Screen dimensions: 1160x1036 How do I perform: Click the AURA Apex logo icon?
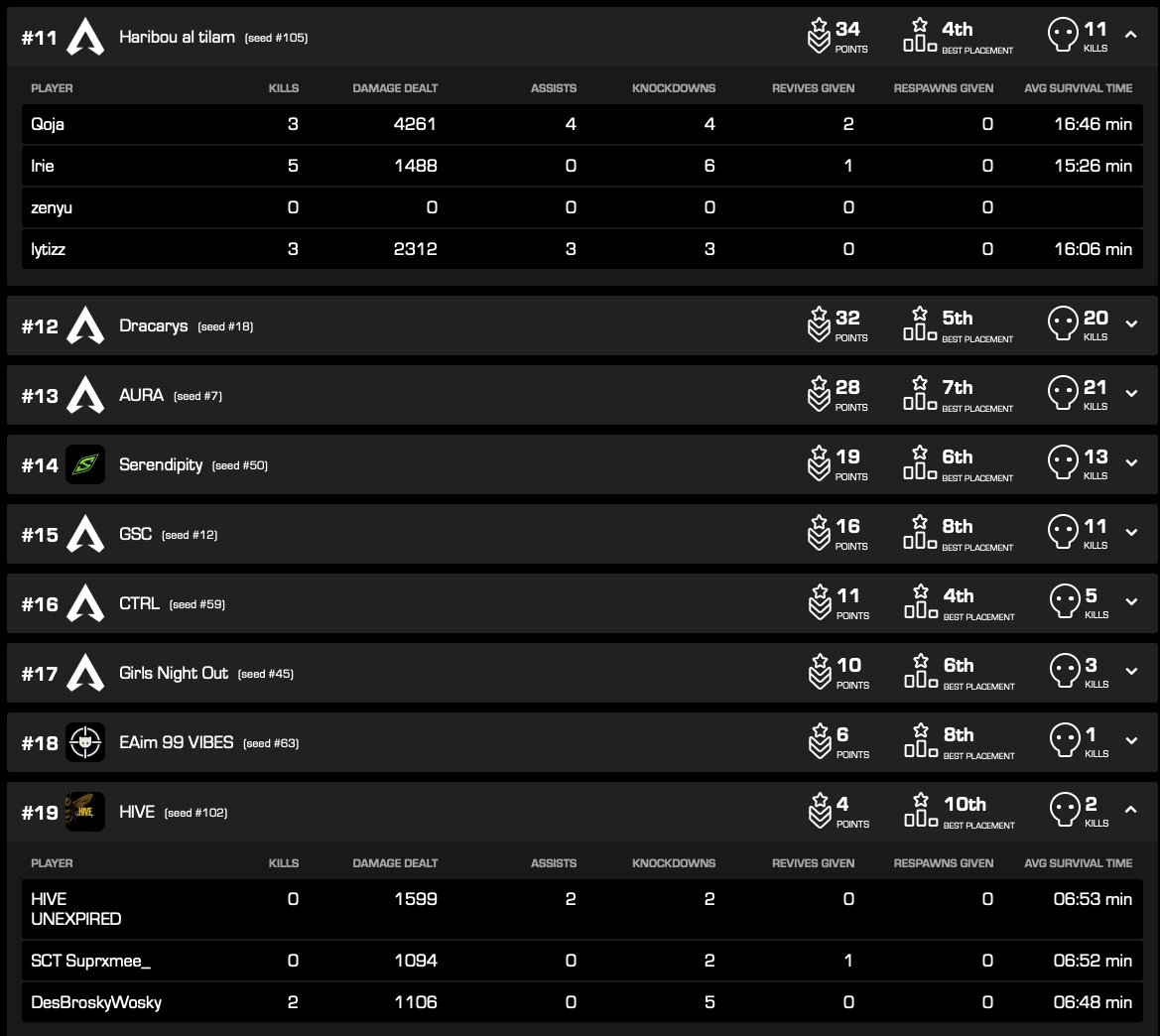[85, 395]
